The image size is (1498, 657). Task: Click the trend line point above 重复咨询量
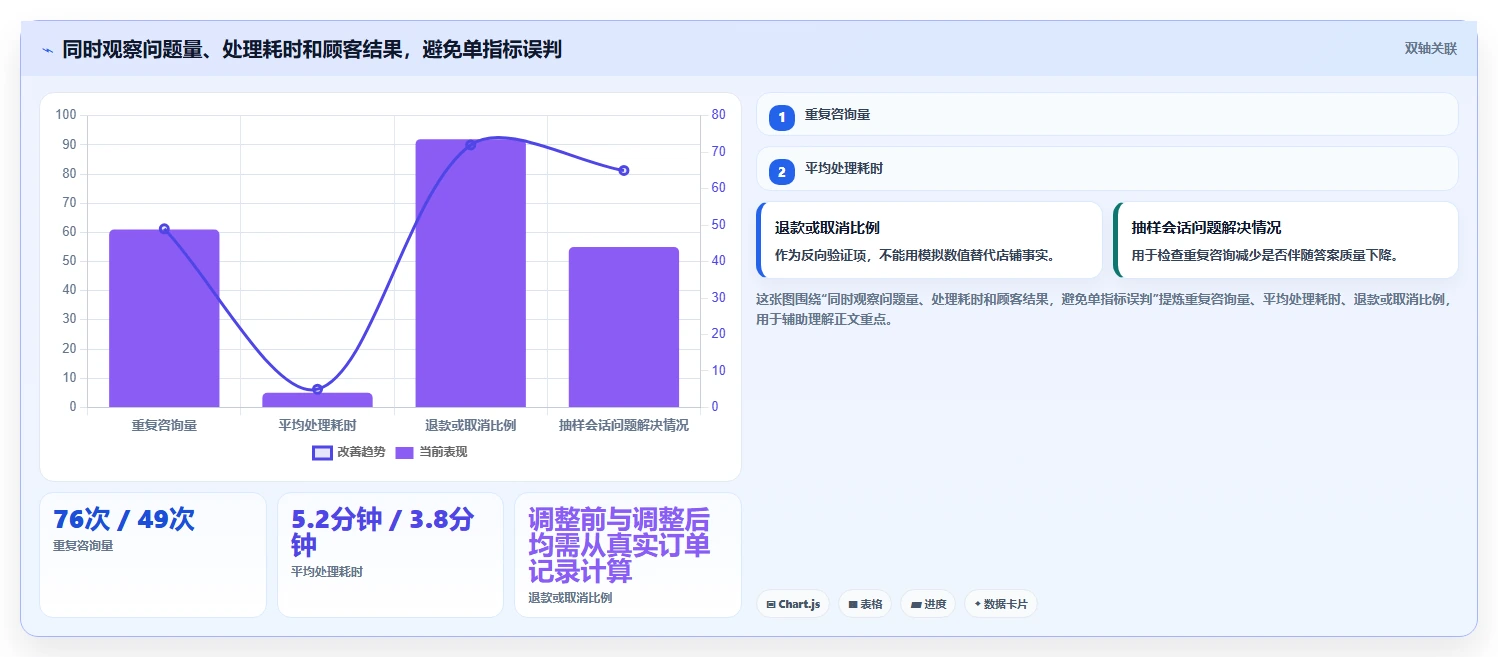(x=164, y=229)
